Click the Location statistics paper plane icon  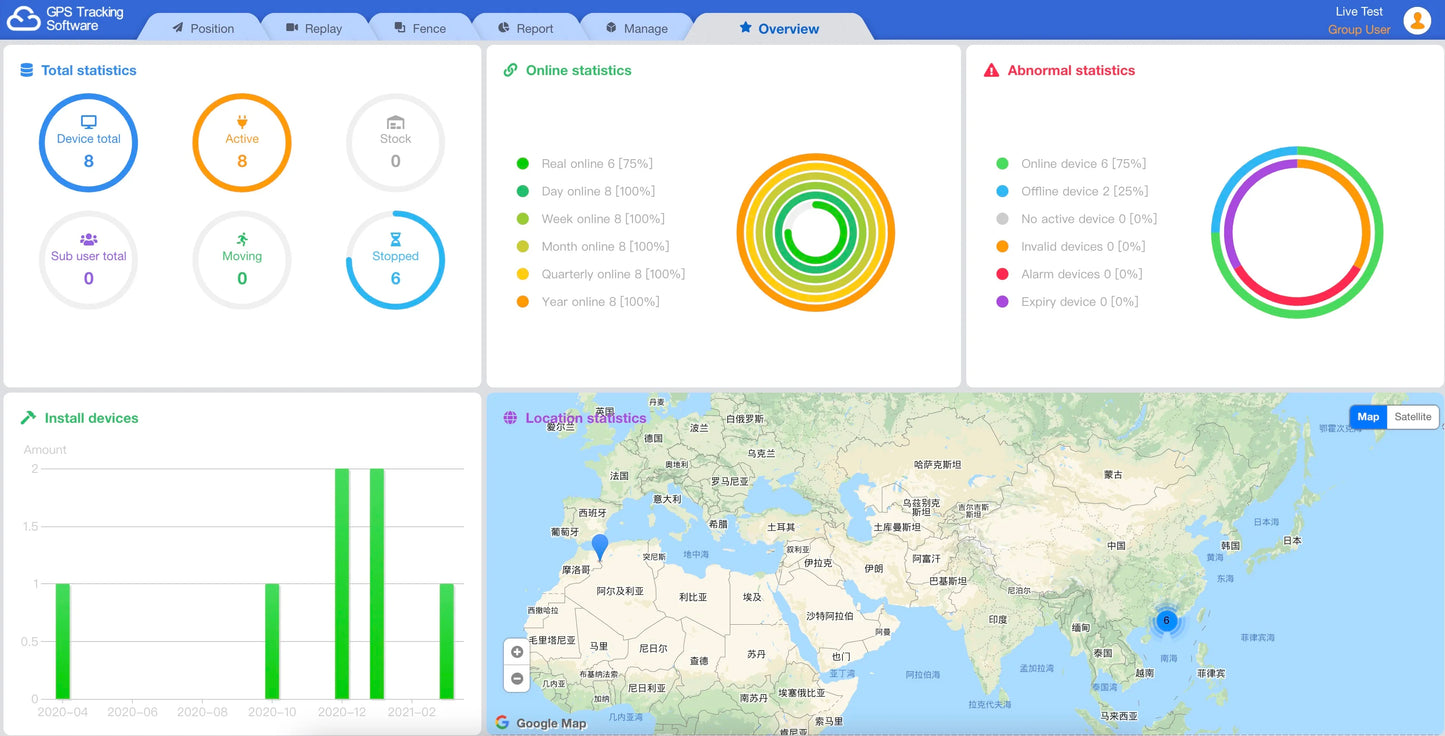pyautogui.click(x=513, y=418)
